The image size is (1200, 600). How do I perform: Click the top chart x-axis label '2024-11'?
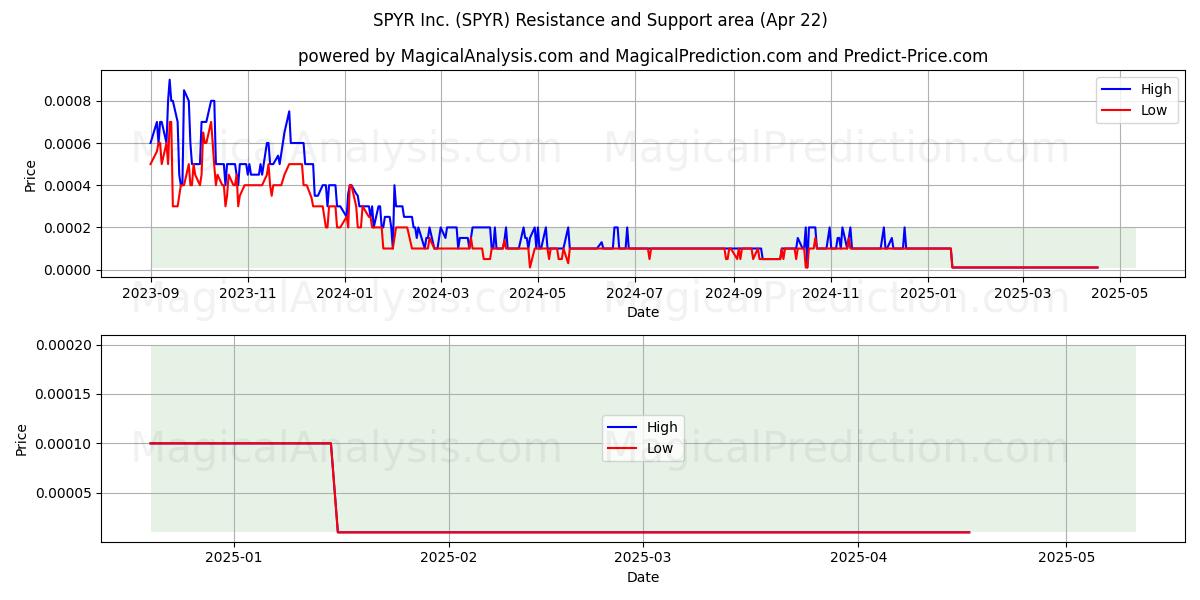(831, 293)
